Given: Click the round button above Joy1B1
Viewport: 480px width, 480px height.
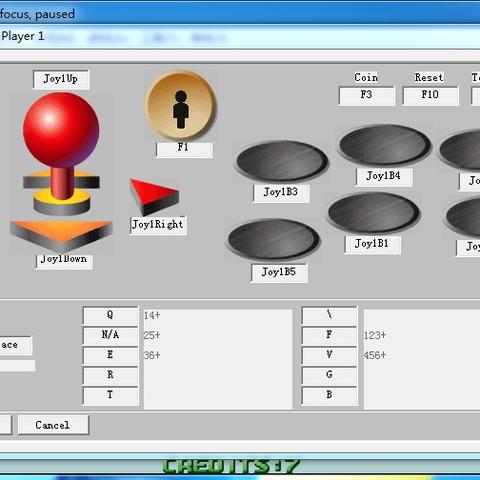Looking at the screenshot, I should [x=374, y=213].
